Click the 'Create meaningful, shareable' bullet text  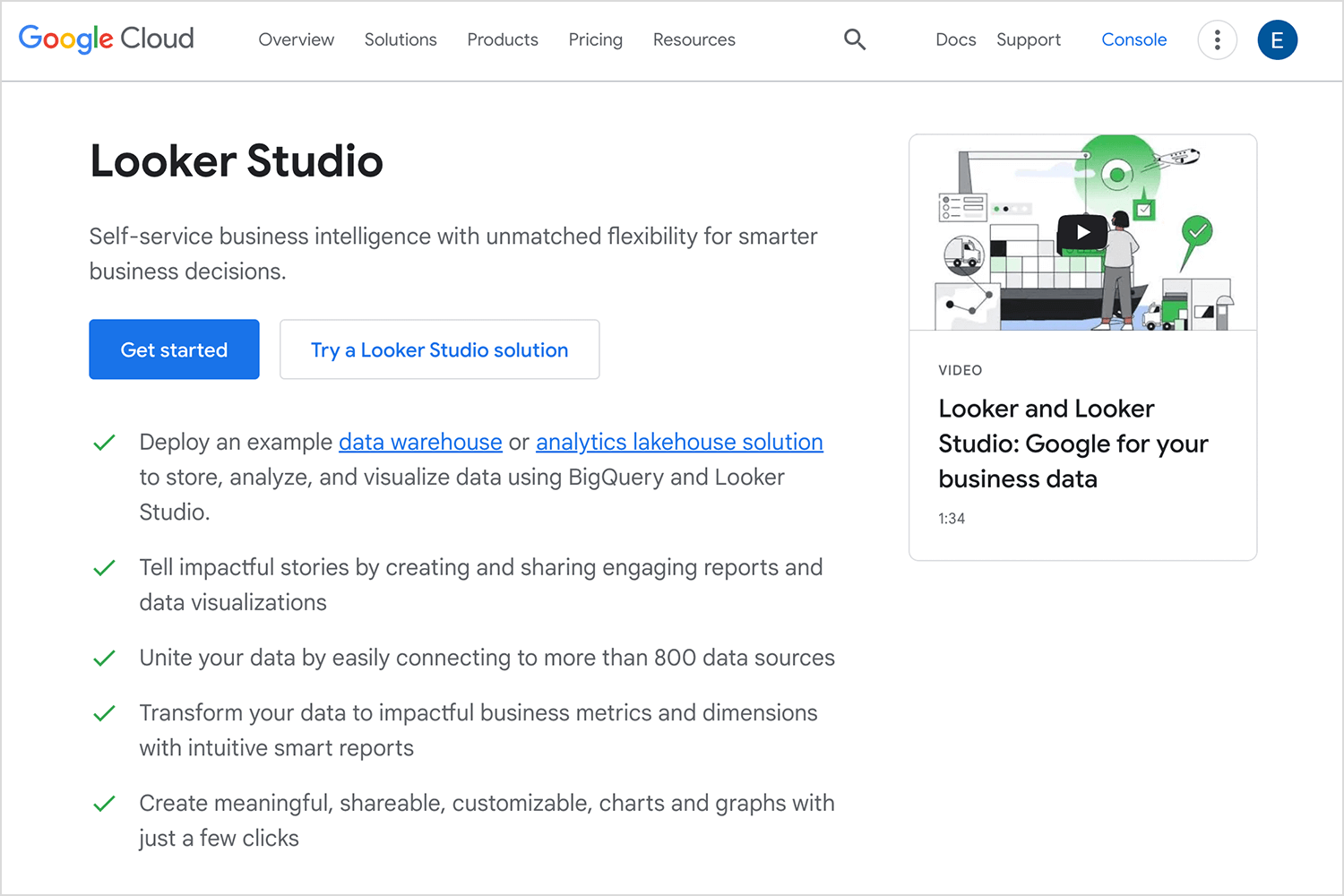487,821
